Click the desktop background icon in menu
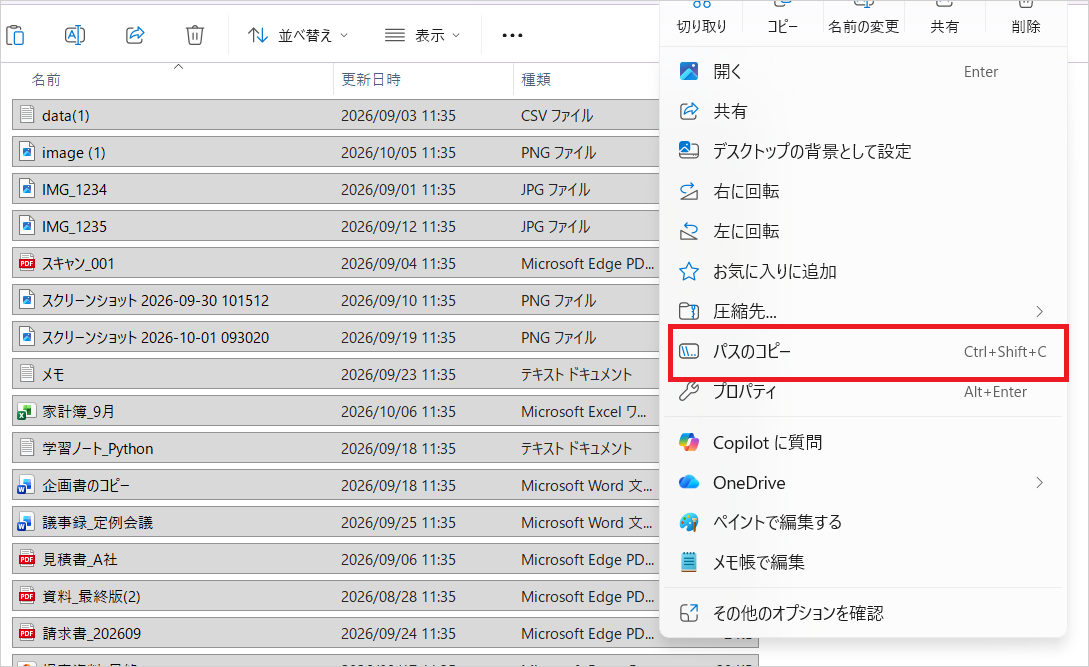The width and height of the screenshot is (1089, 667). click(689, 151)
